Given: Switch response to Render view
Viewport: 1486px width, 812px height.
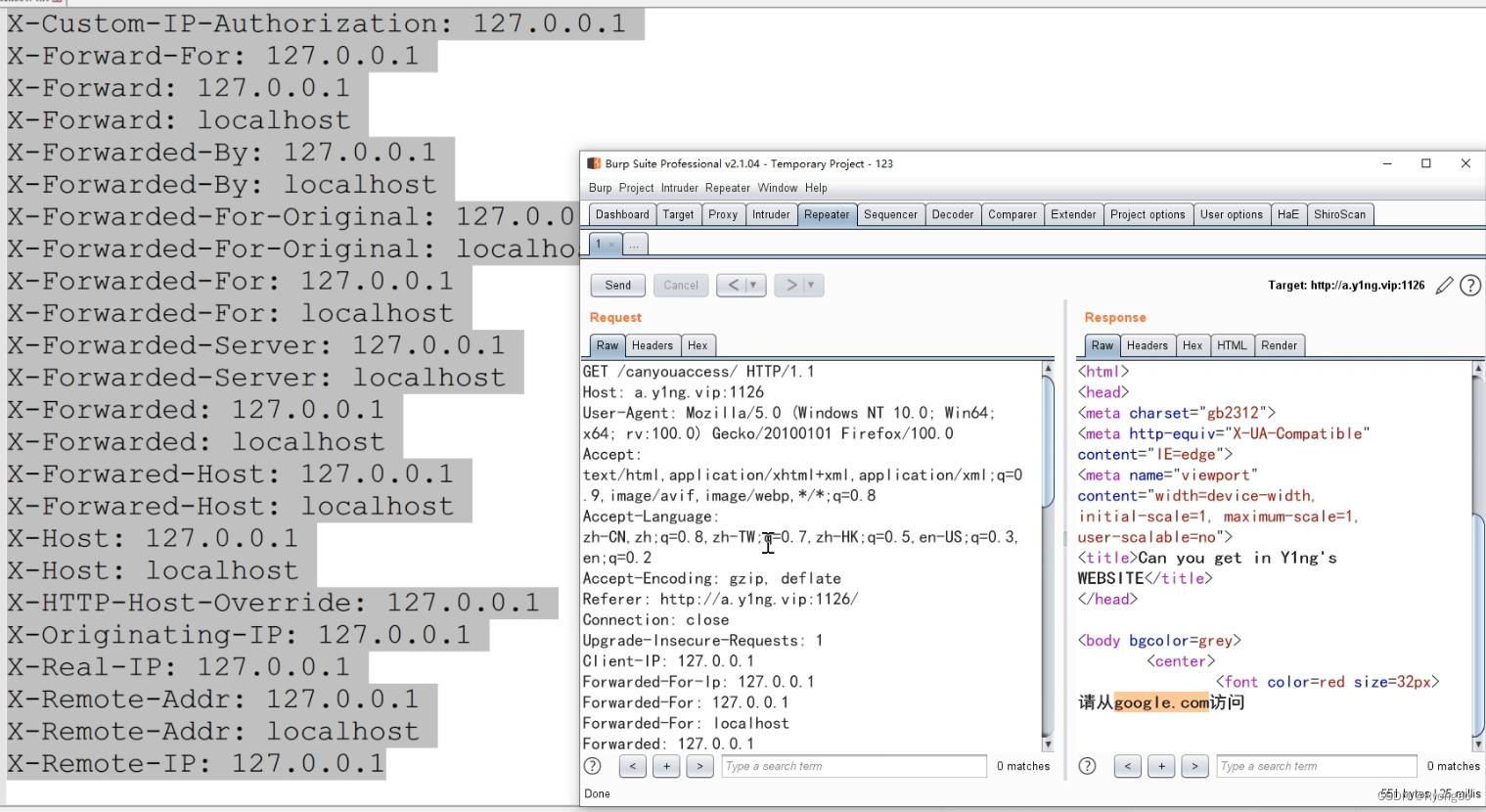Looking at the screenshot, I should [x=1279, y=345].
